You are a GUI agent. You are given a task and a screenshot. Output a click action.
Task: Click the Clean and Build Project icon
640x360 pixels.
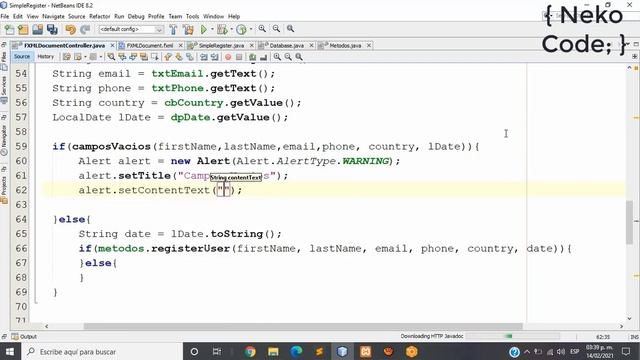pos(188,29)
